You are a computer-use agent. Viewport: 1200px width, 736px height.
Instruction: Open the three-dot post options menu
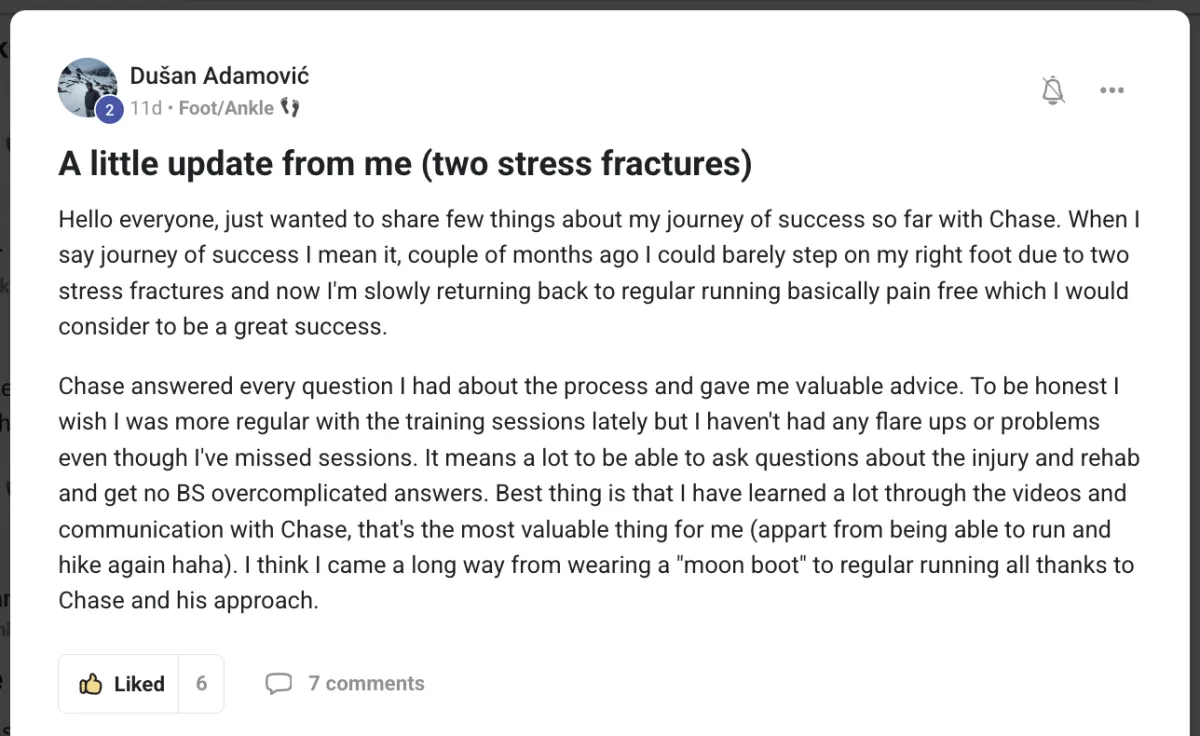[x=1112, y=91]
